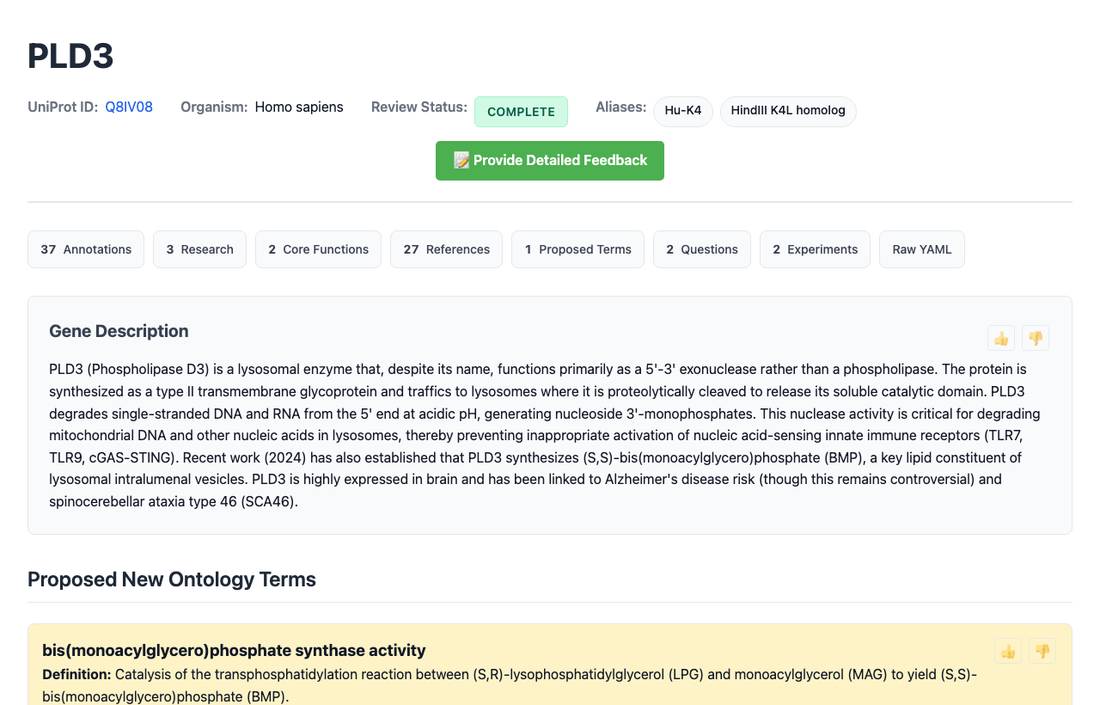Click the Gene Description heading

(x=119, y=331)
